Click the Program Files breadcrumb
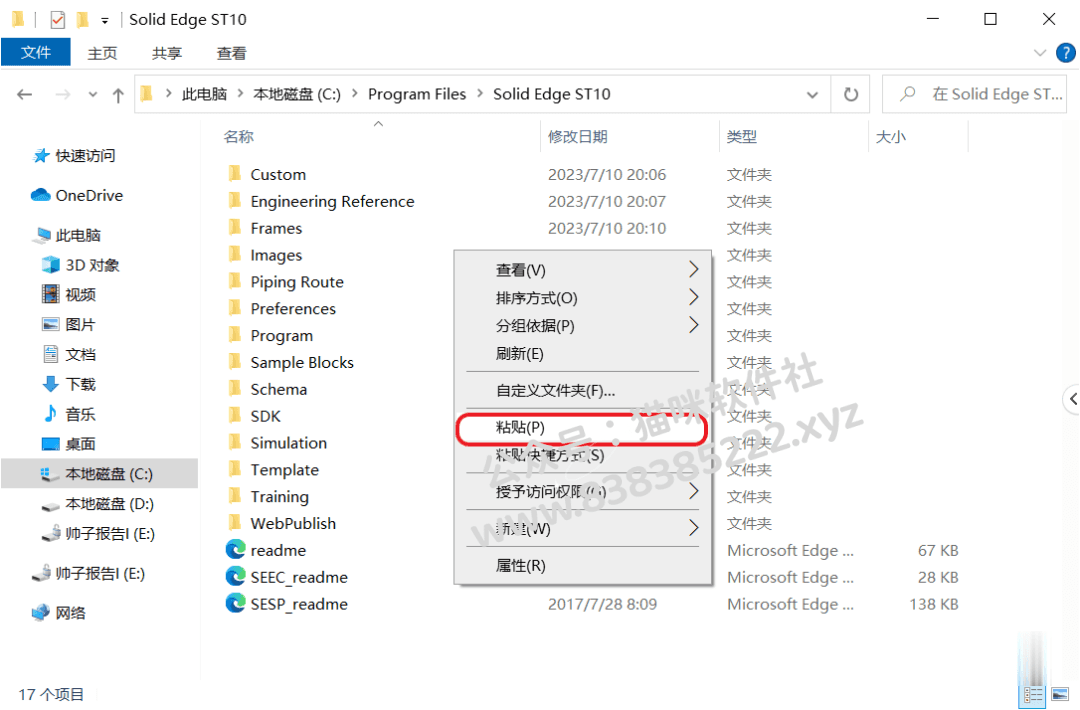 click(x=417, y=94)
